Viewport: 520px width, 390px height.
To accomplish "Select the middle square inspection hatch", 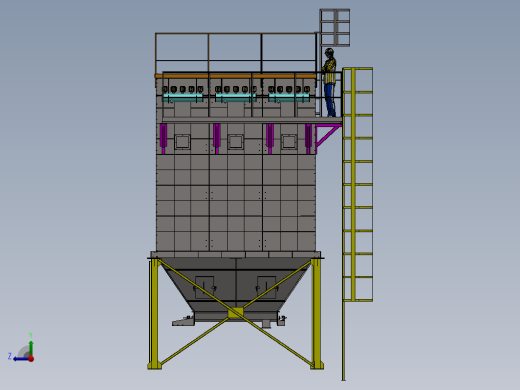I will pyautogui.click(x=235, y=142).
